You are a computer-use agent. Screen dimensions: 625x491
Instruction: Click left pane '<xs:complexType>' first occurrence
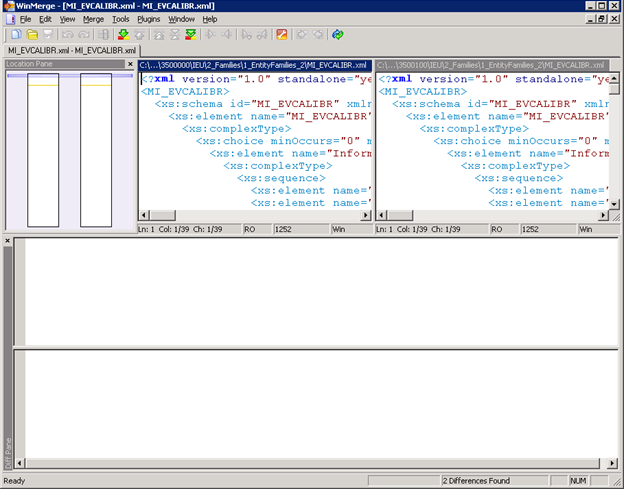click(x=237, y=129)
